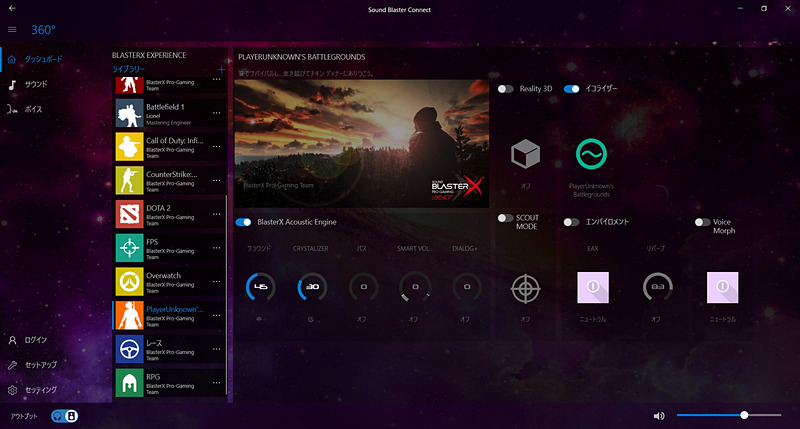
Task: Select the FPS crosshair profile icon
Action: (129, 247)
